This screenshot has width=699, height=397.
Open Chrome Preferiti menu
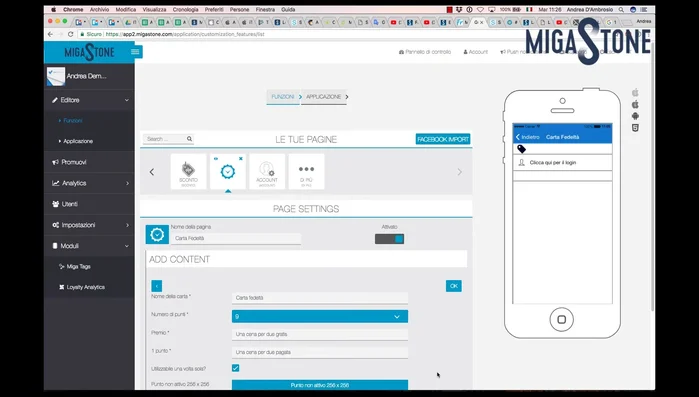(214, 9)
